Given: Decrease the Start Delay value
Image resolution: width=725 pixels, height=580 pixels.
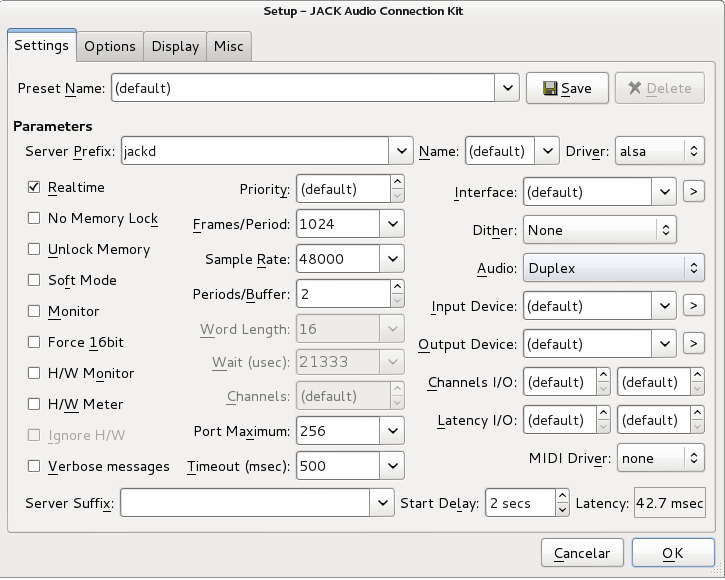Looking at the screenshot, I should pyautogui.click(x=562, y=510).
